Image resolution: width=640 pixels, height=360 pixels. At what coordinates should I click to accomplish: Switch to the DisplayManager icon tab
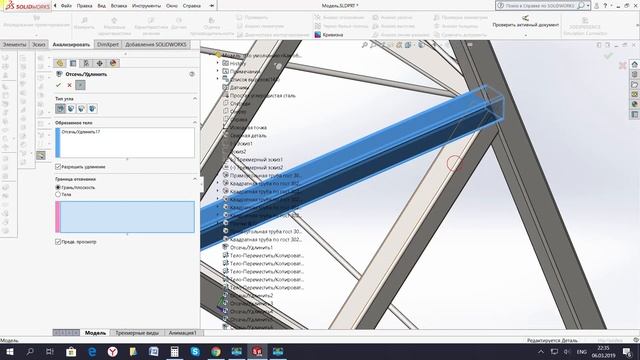coord(113,63)
